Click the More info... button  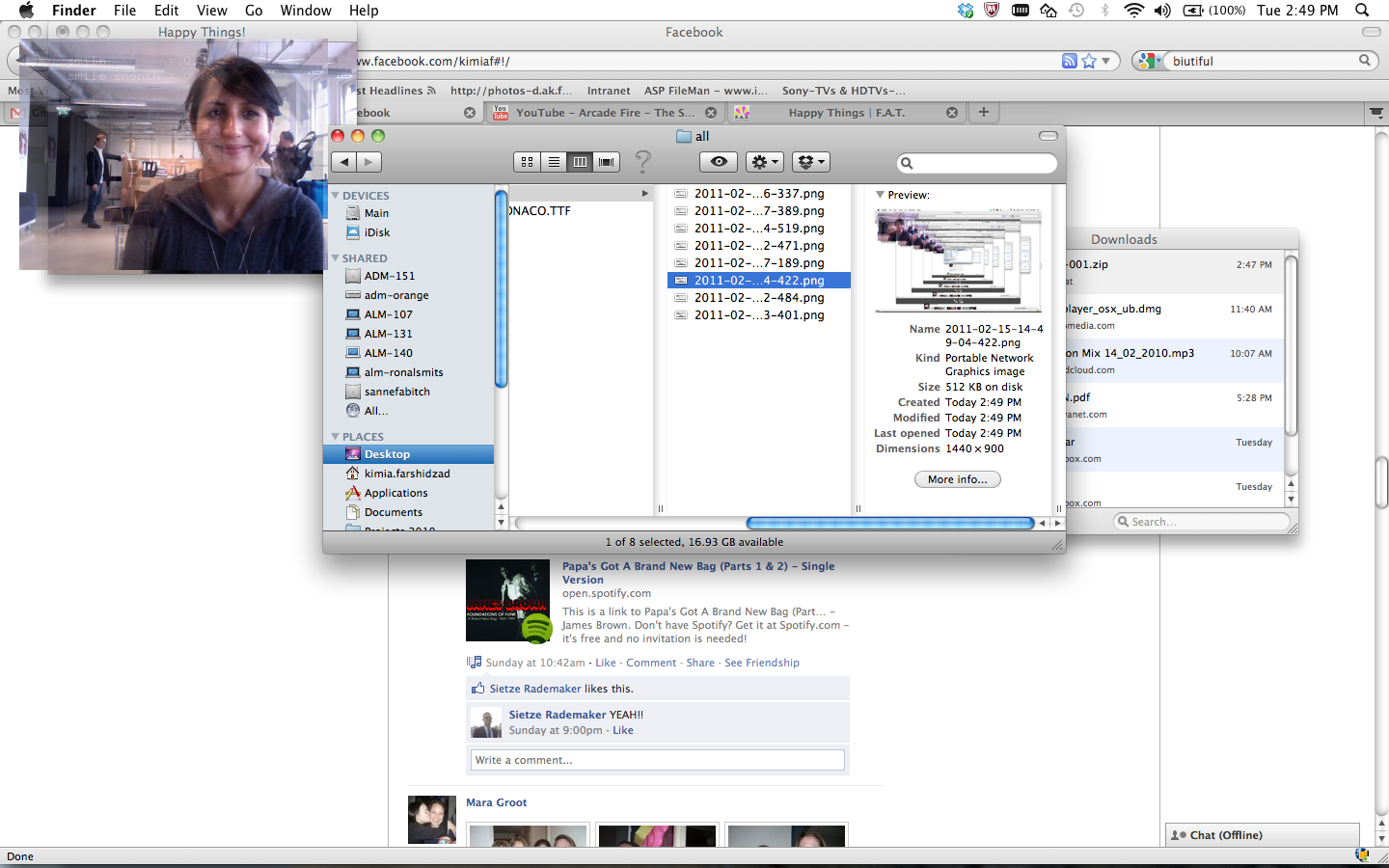[957, 479]
